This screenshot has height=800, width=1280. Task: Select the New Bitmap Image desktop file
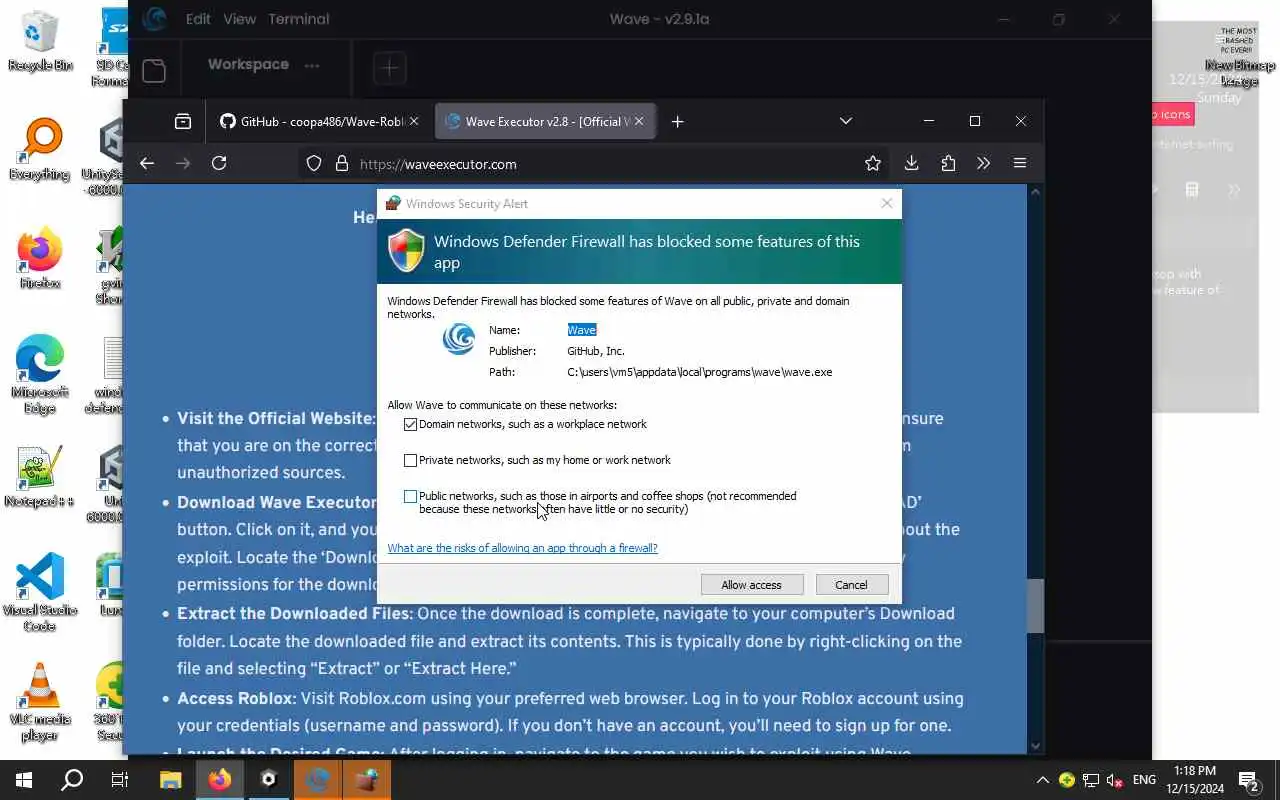pos(1239,55)
